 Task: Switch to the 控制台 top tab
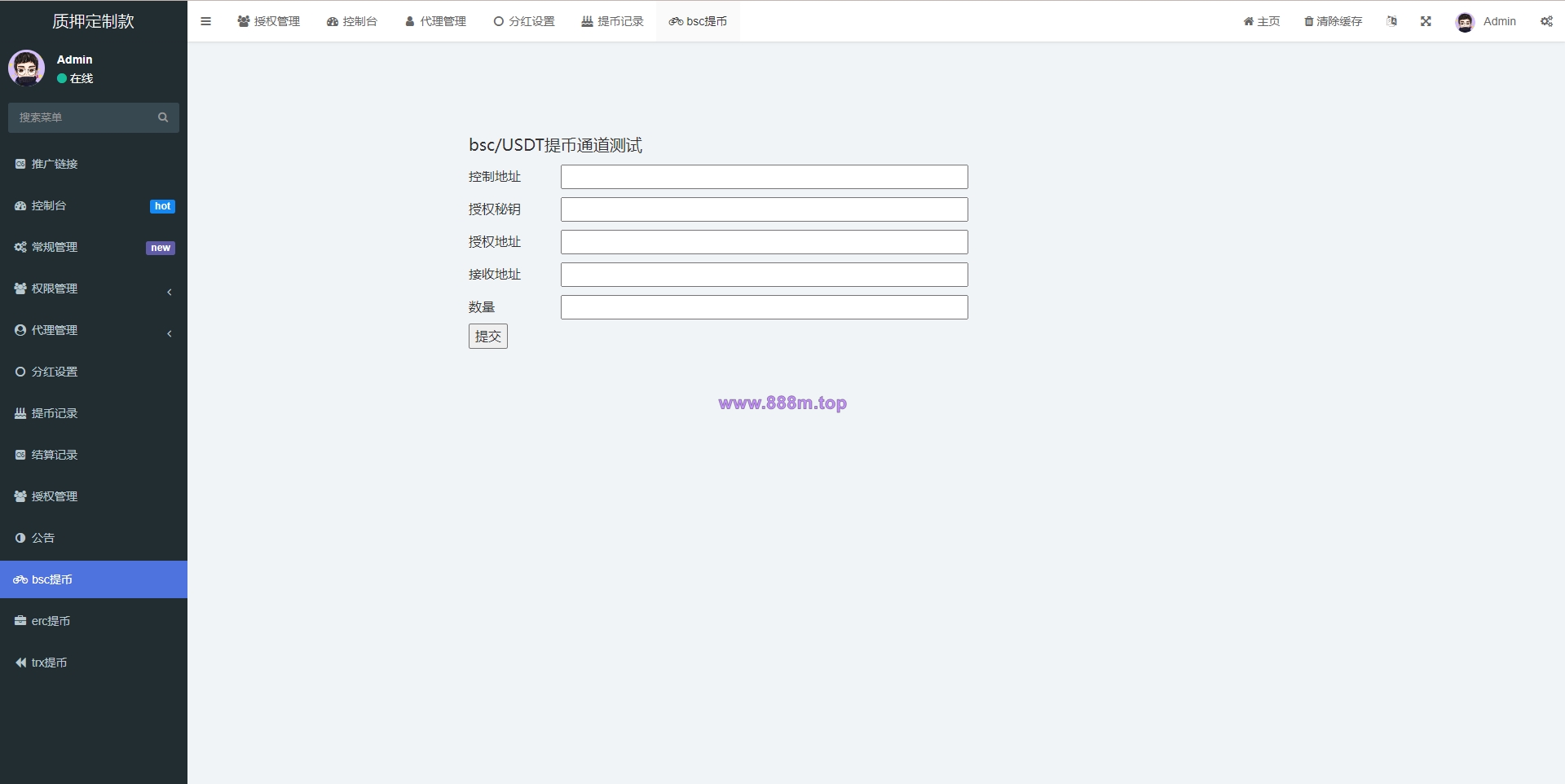coord(352,21)
